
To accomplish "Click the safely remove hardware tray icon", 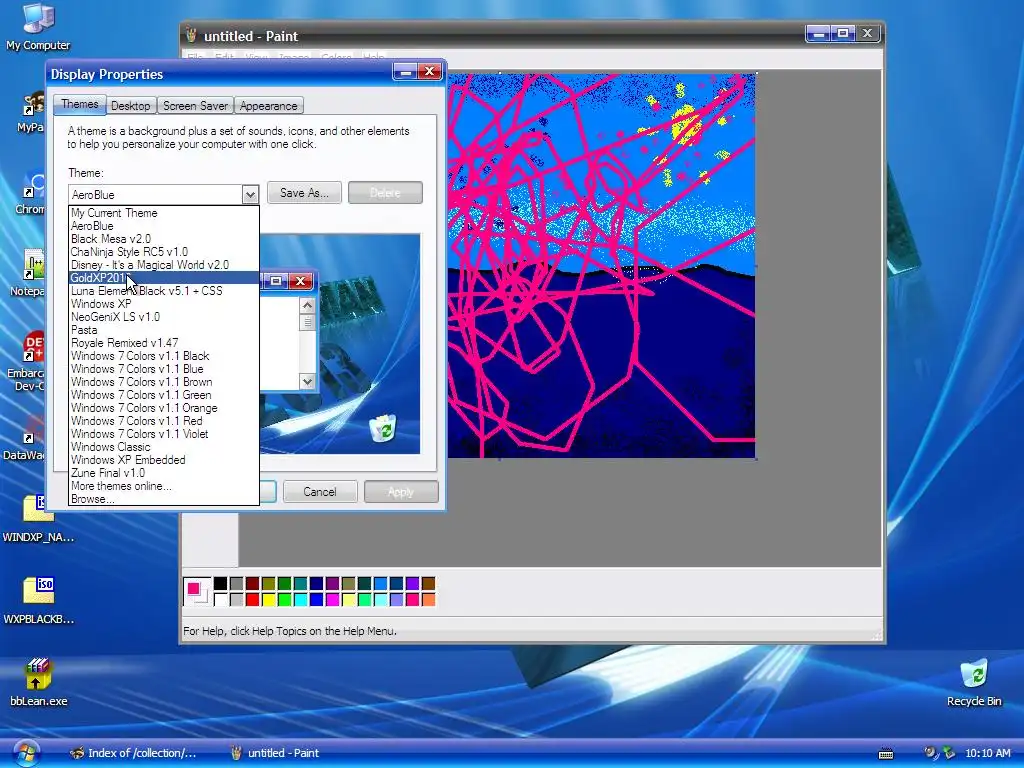I will click(948, 753).
